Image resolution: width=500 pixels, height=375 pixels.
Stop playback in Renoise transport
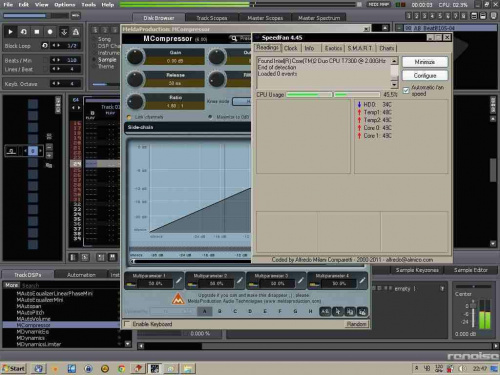(x=37, y=32)
